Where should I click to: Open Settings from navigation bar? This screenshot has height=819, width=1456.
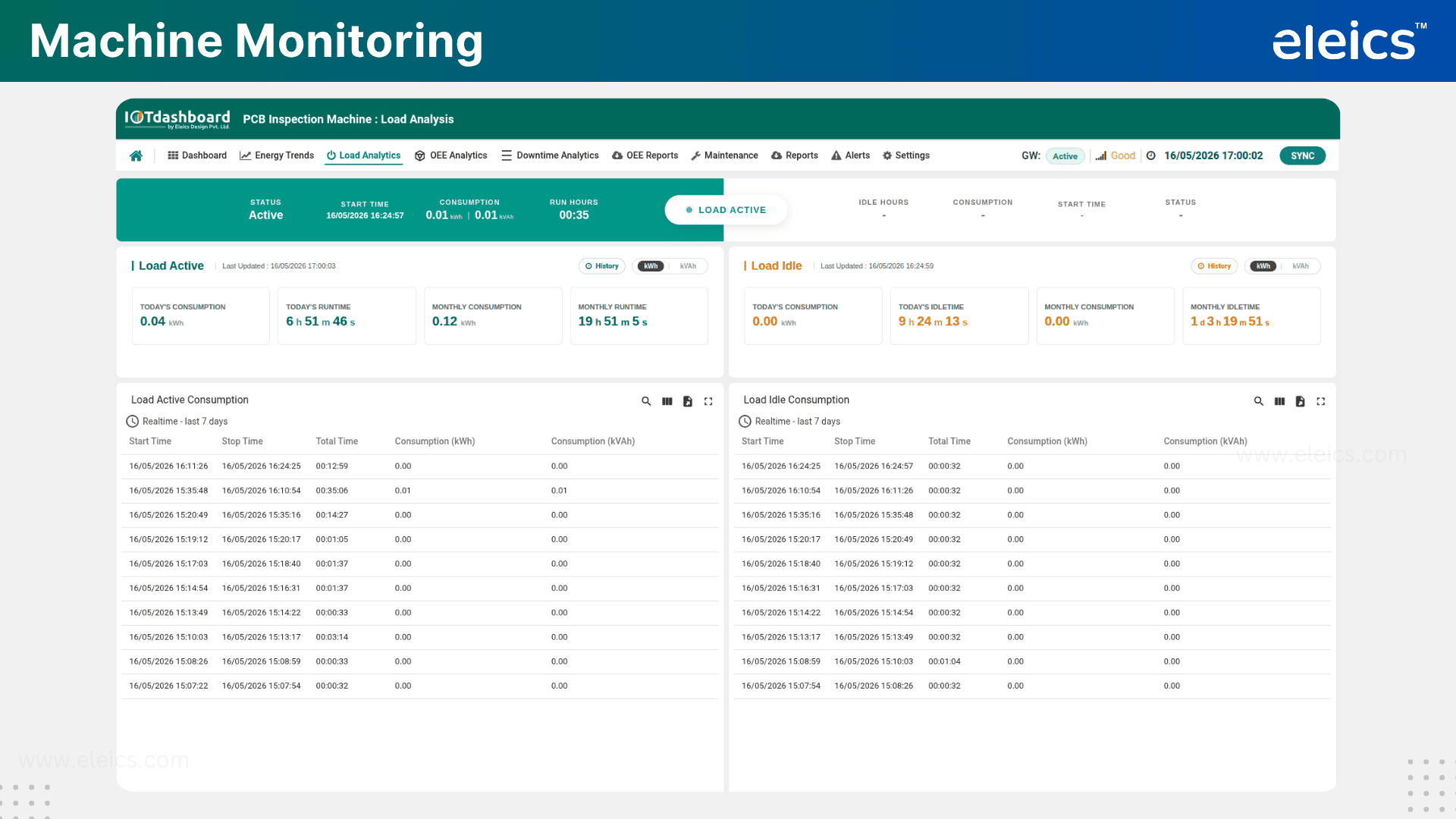[906, 155]
